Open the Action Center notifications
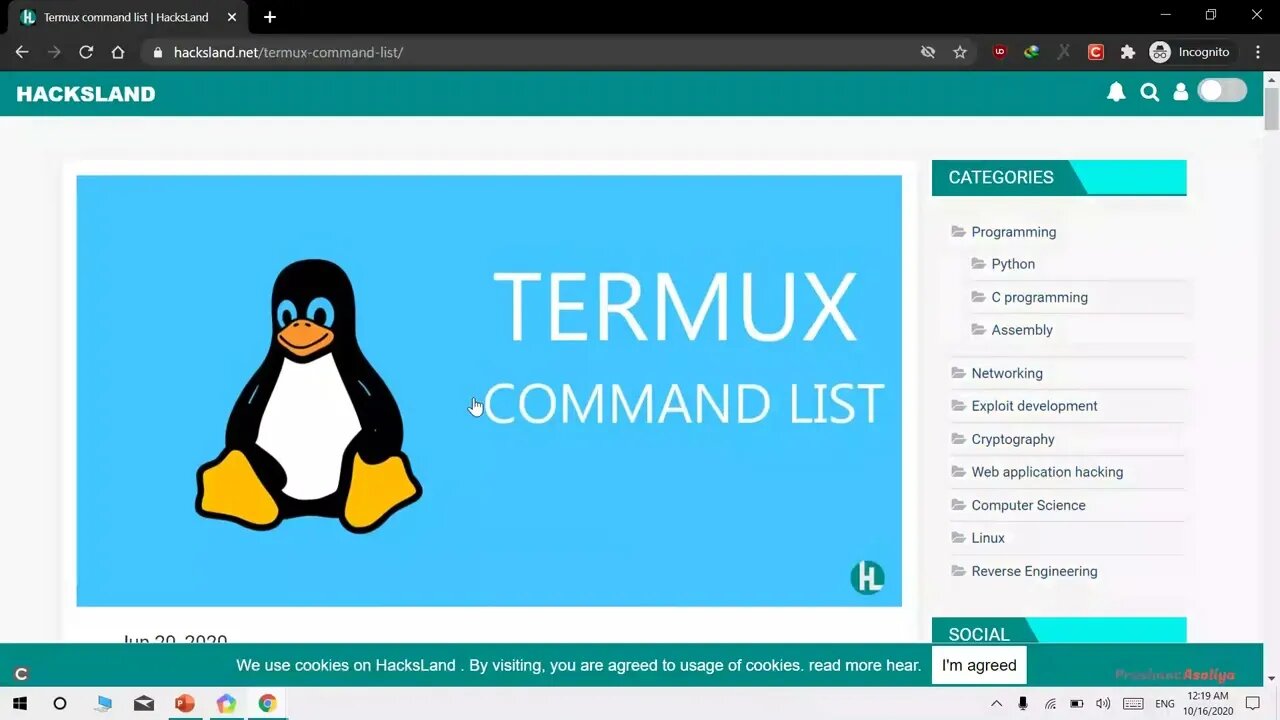This screenshot has width=1280, height=720. pos(1253,703)
